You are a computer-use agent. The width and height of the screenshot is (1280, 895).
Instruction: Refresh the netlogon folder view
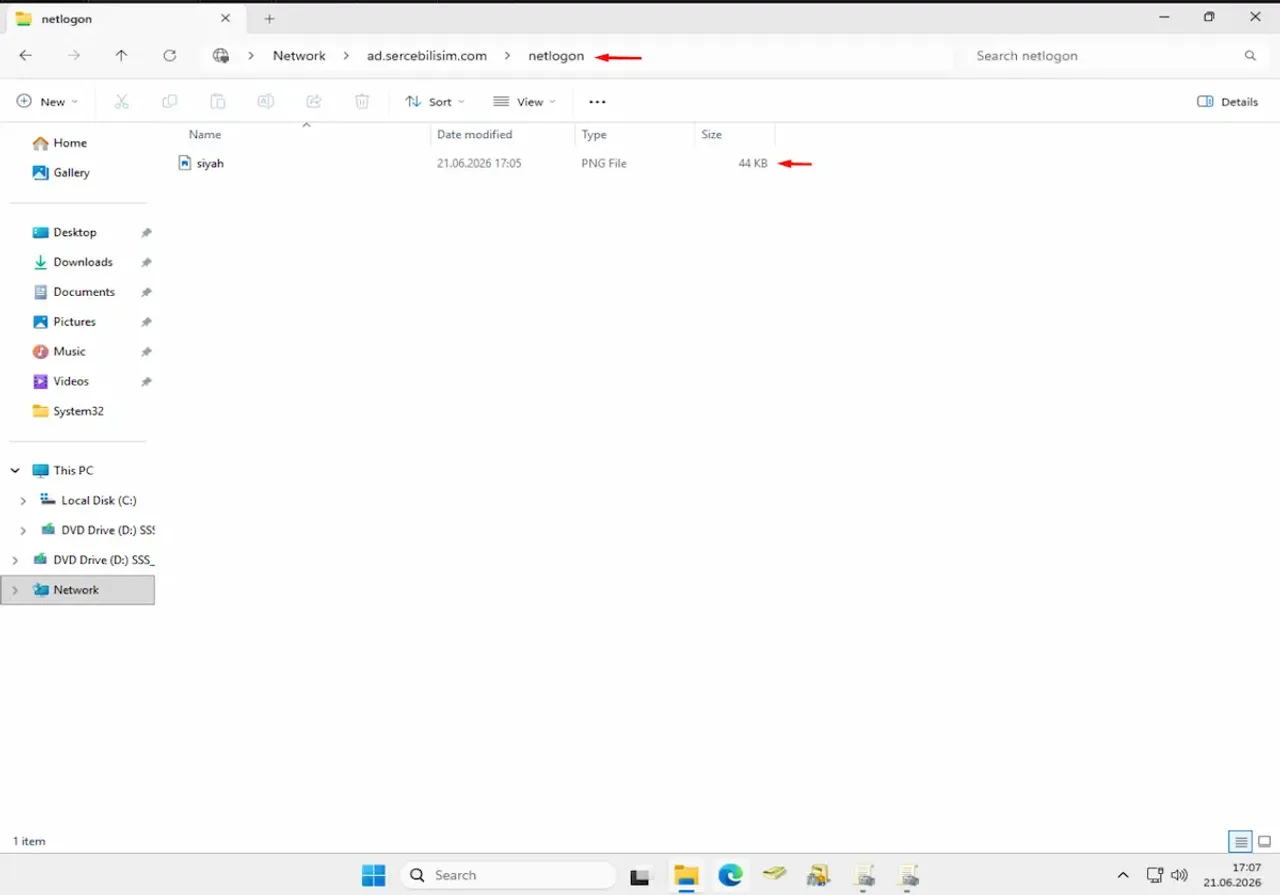click(x=169, y=56)
